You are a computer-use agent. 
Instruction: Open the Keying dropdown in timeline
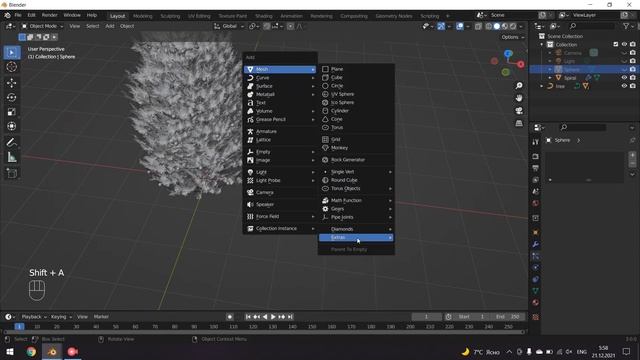[x=61, y=317]
